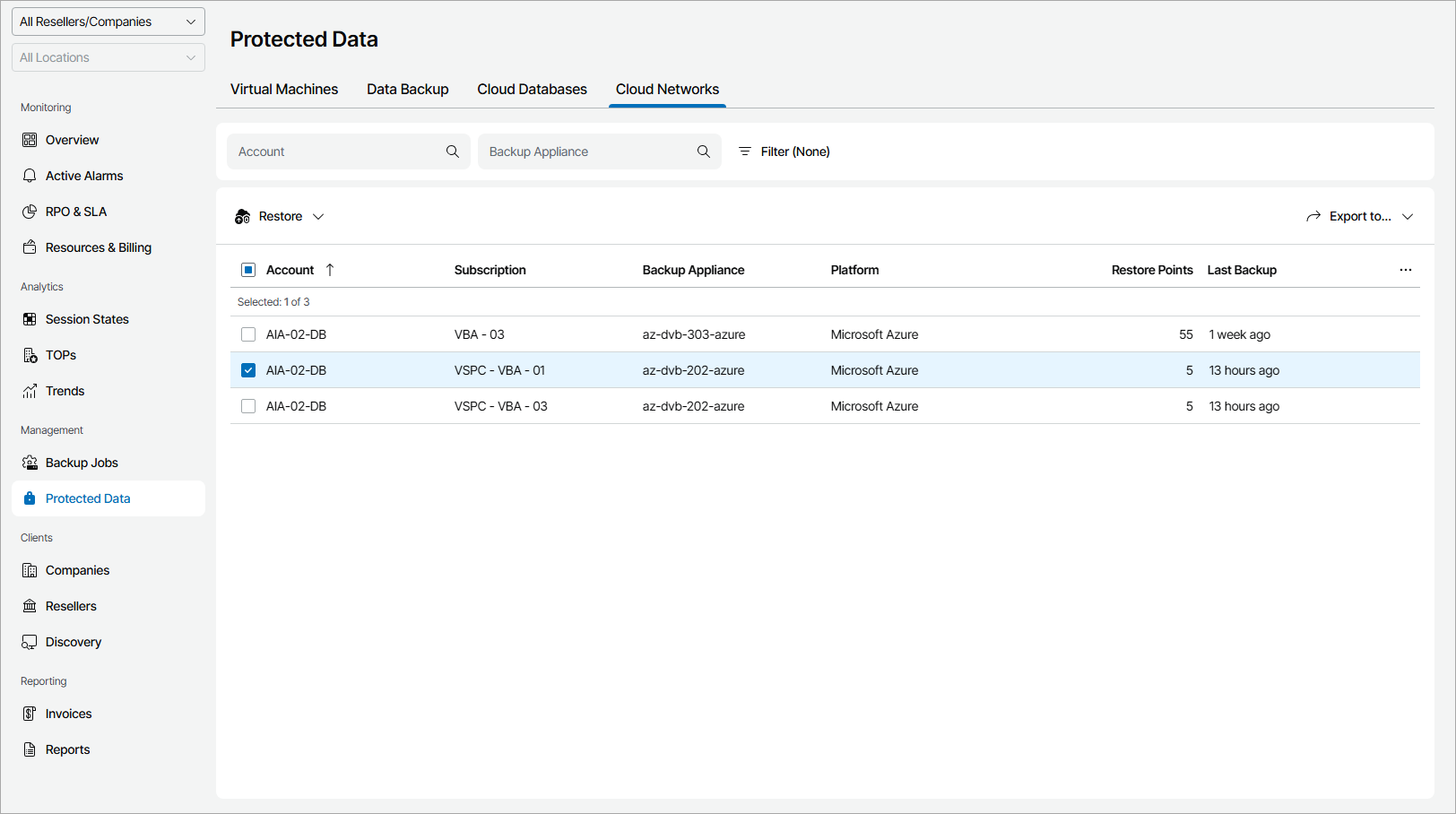1456x814 pixels.
Task: Click the Backup Appliance search field
Action: [587, 152]
